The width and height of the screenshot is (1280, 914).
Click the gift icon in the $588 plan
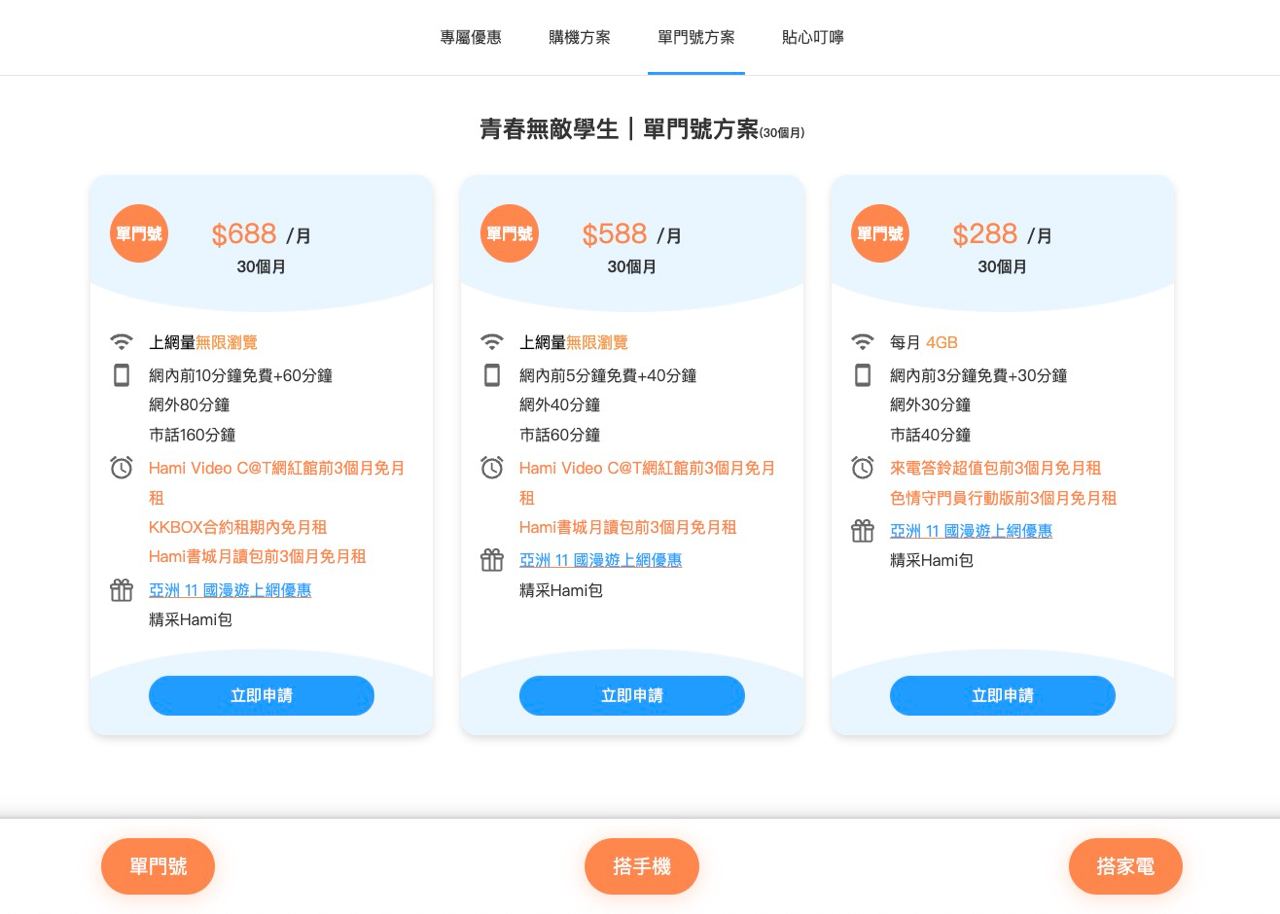[x=492, y=560]
